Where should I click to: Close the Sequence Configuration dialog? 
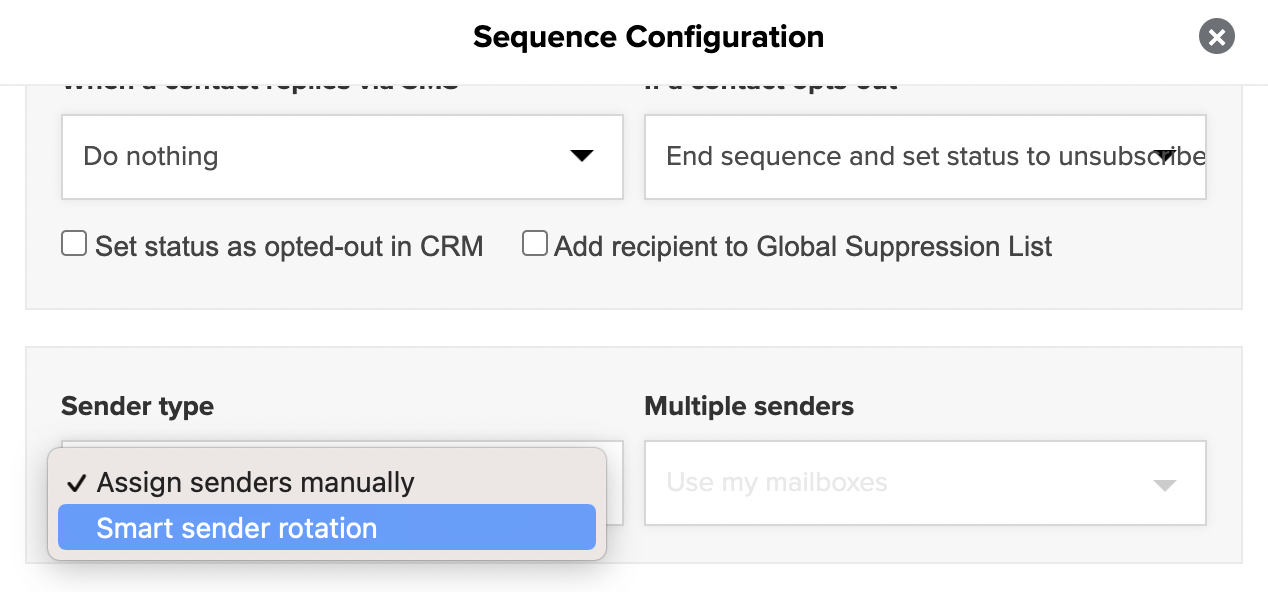1216,38
